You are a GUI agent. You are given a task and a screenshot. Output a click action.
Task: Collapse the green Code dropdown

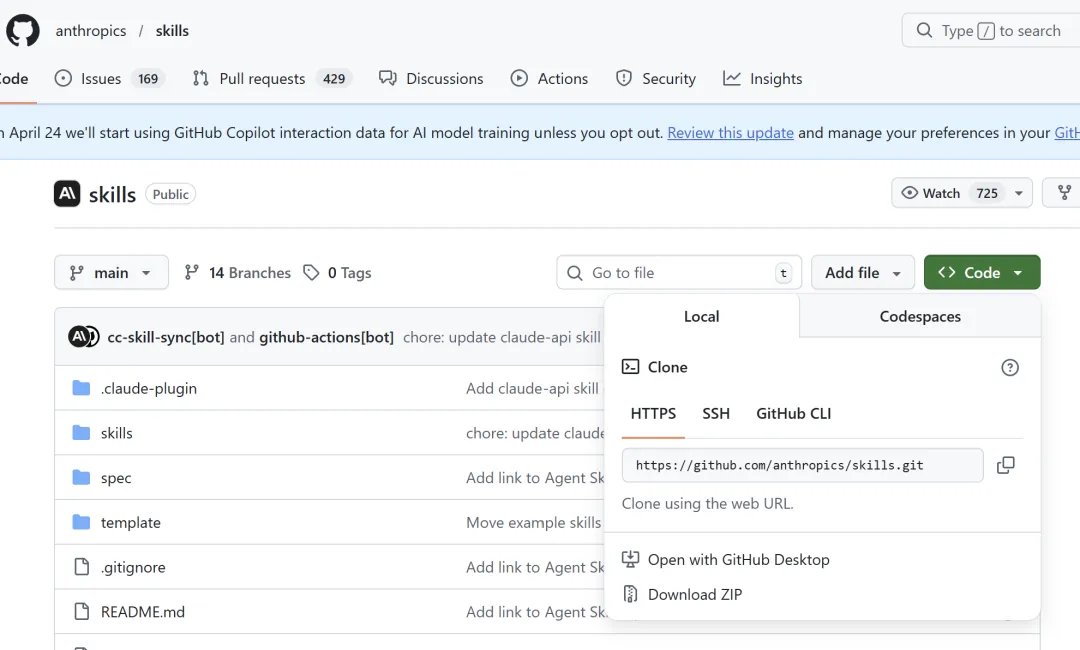(981, 273)
